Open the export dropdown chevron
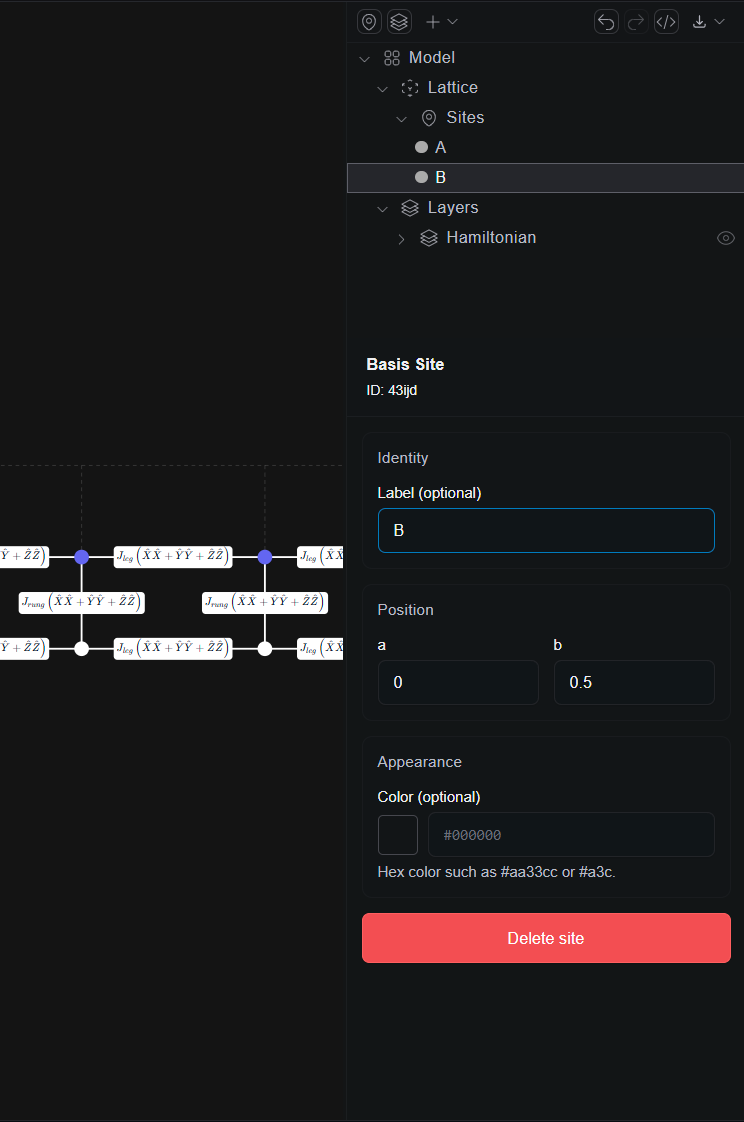This screenshot has width=744, height=1122. tap(720, 22)
